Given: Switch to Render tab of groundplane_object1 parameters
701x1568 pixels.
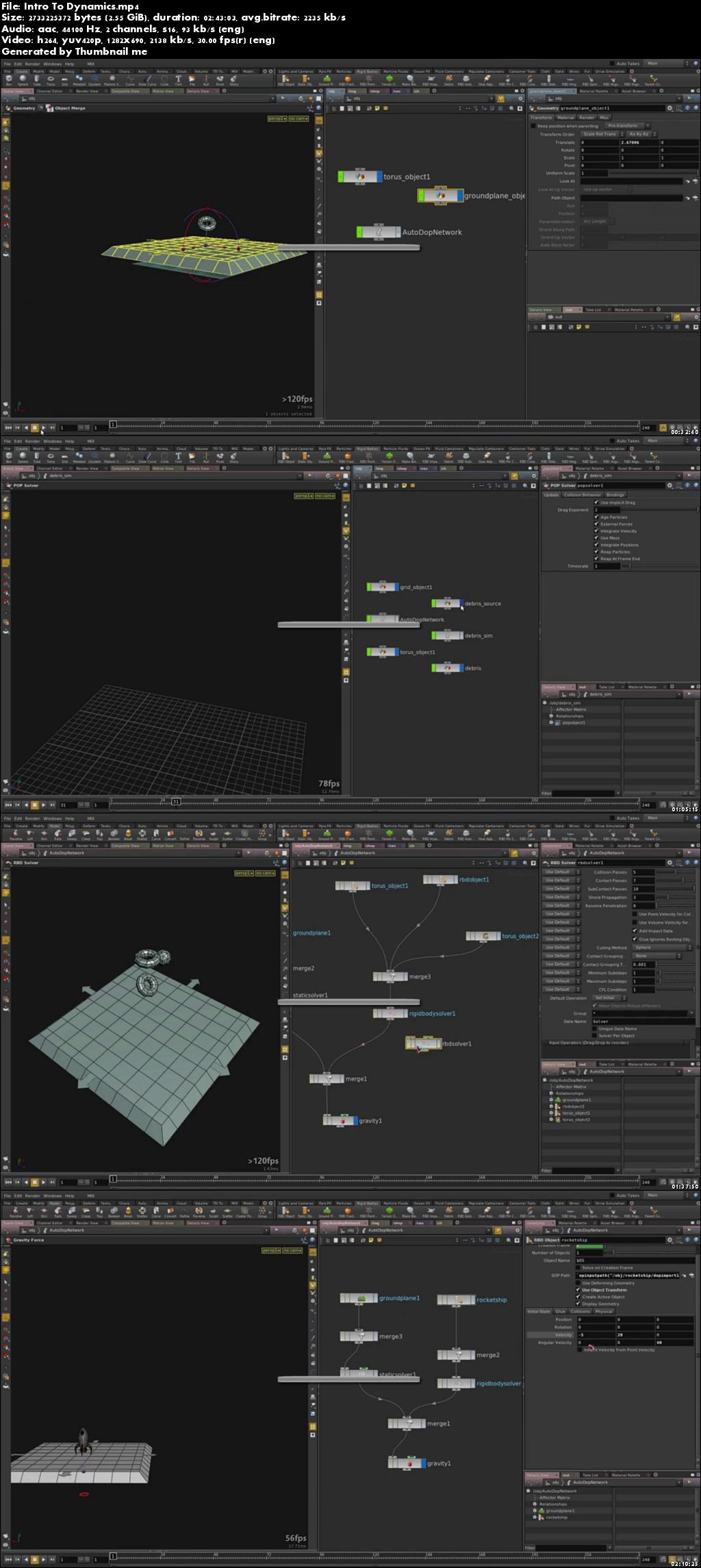Looking at the screenshot, I should [586, 118].
